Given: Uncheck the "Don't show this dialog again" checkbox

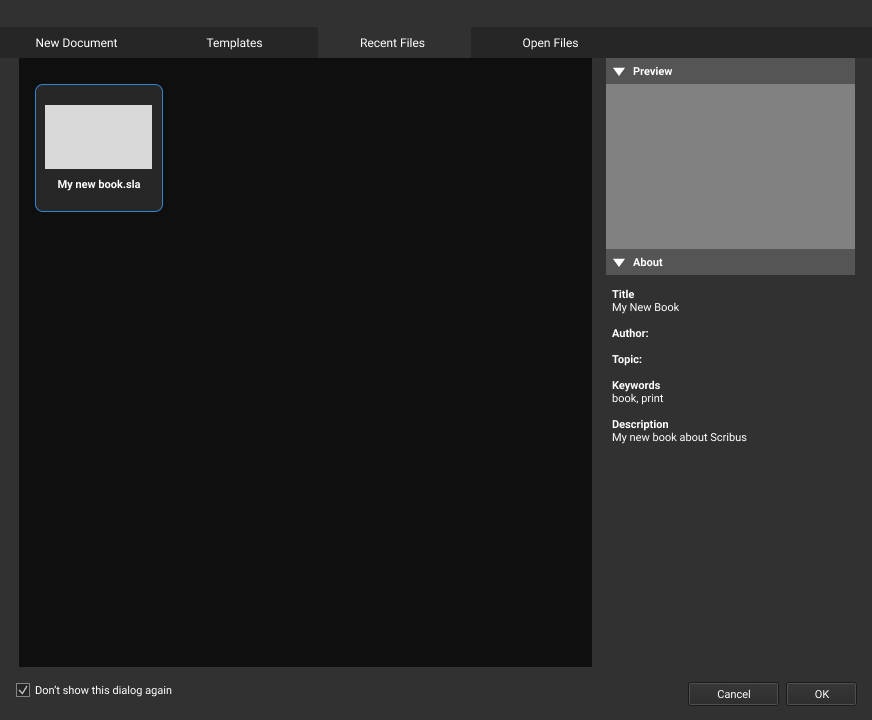Looking at the screenshot, I should (23, 691).
